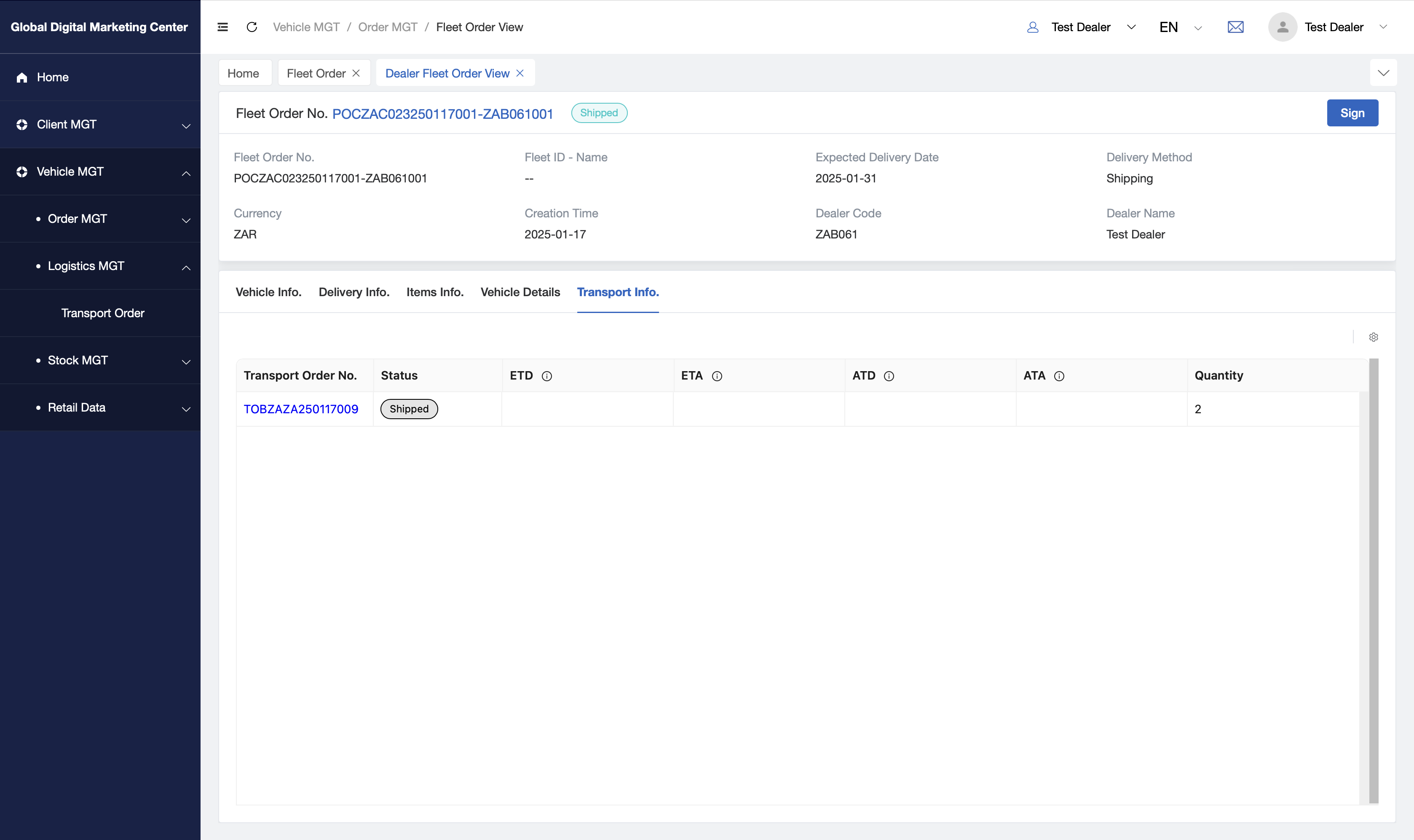1414x840 pixels.
Task: Click the Shipped status badge in header
Action: 599,113
